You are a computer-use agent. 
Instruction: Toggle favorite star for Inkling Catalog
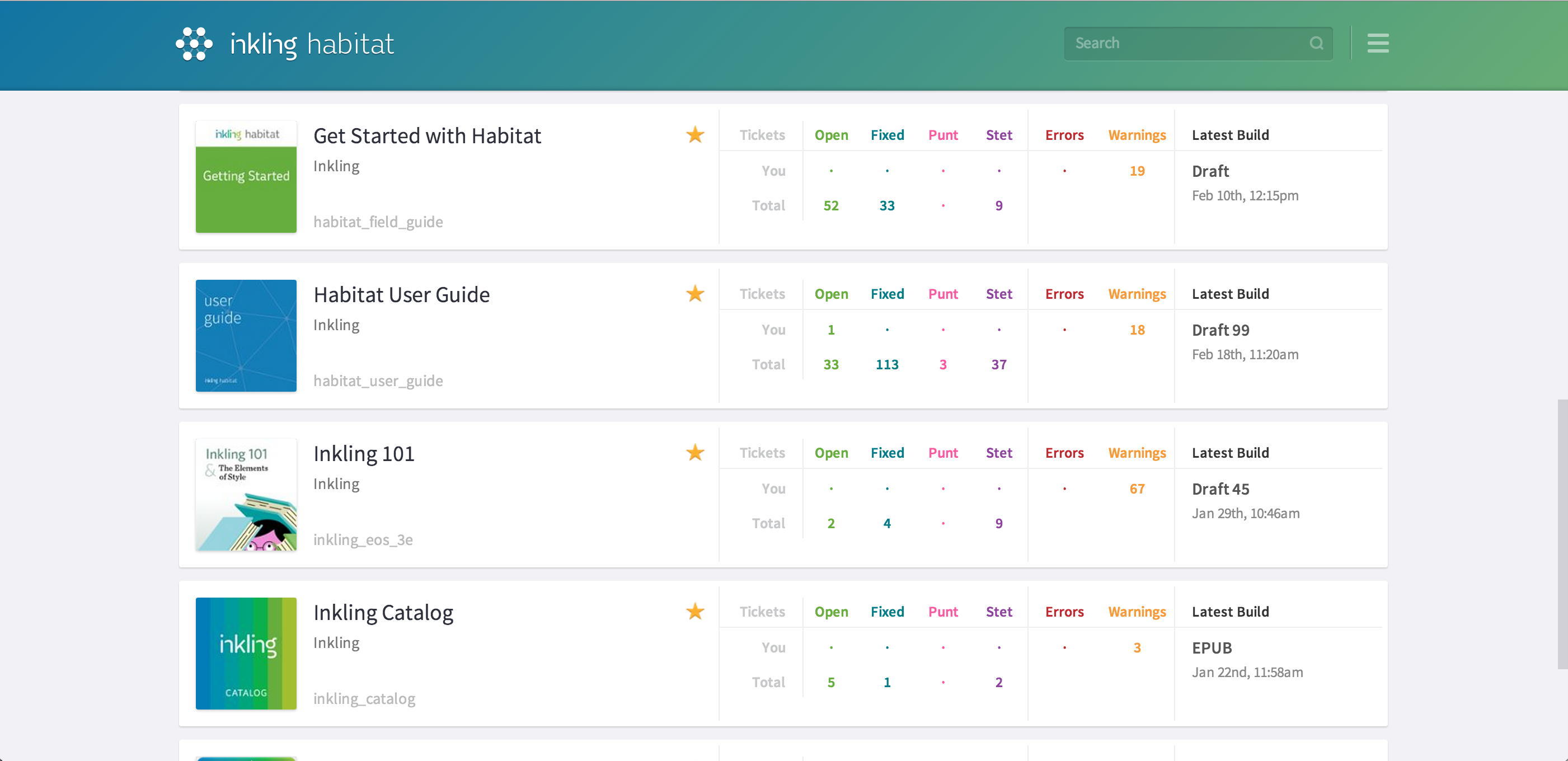click(x=695, y=611)
